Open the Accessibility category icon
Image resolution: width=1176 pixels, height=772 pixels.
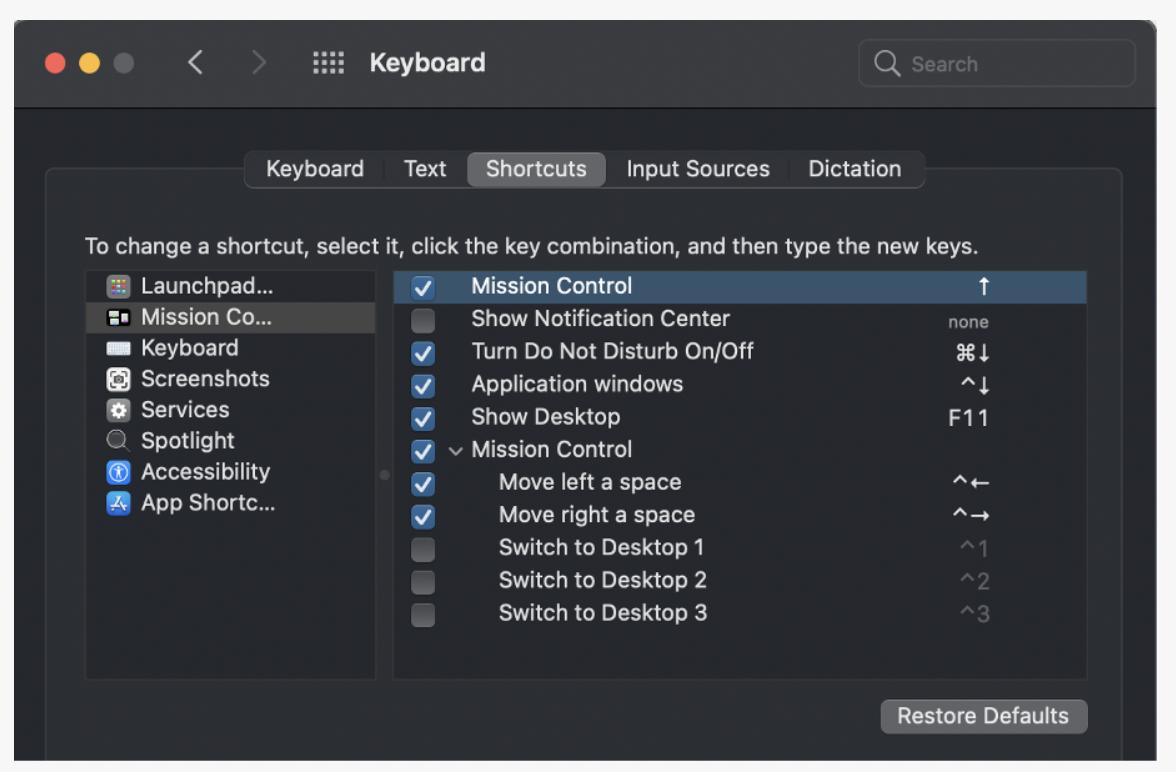119,472
